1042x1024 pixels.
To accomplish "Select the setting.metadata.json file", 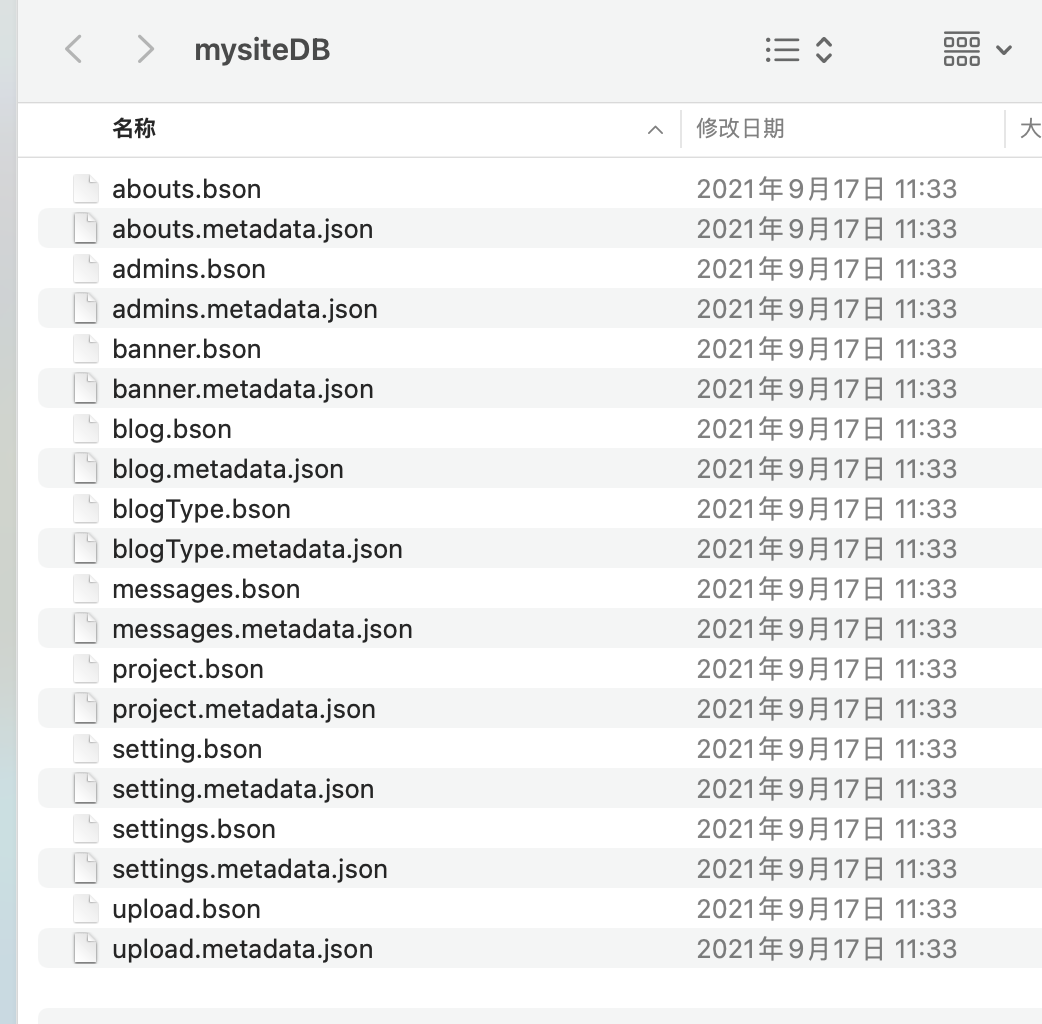I will [243, 789].
